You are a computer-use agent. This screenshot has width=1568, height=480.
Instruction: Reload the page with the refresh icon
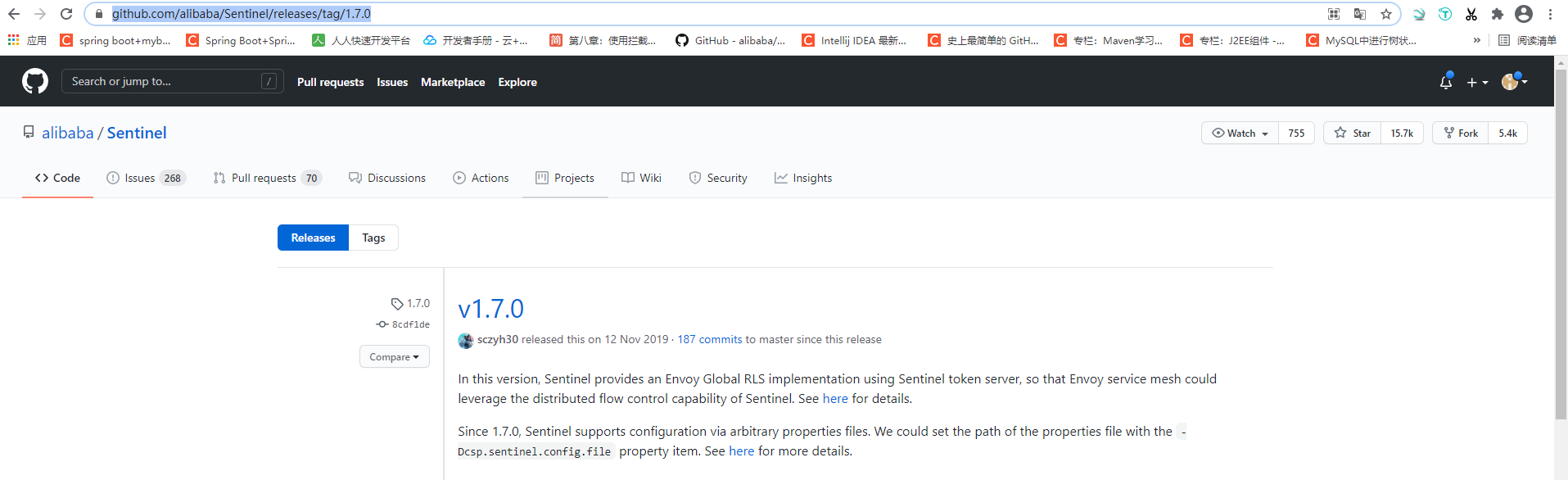(67, 14)
